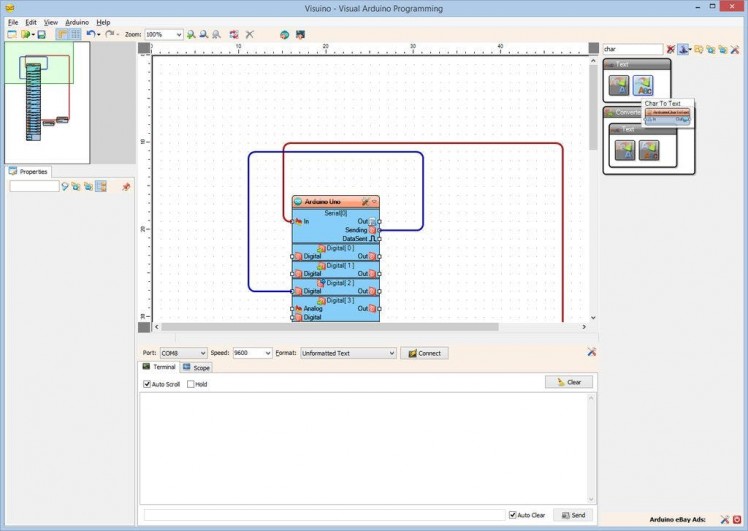748x531 pixels.
Task: Click the Save project icon
Action: (41, 34)
